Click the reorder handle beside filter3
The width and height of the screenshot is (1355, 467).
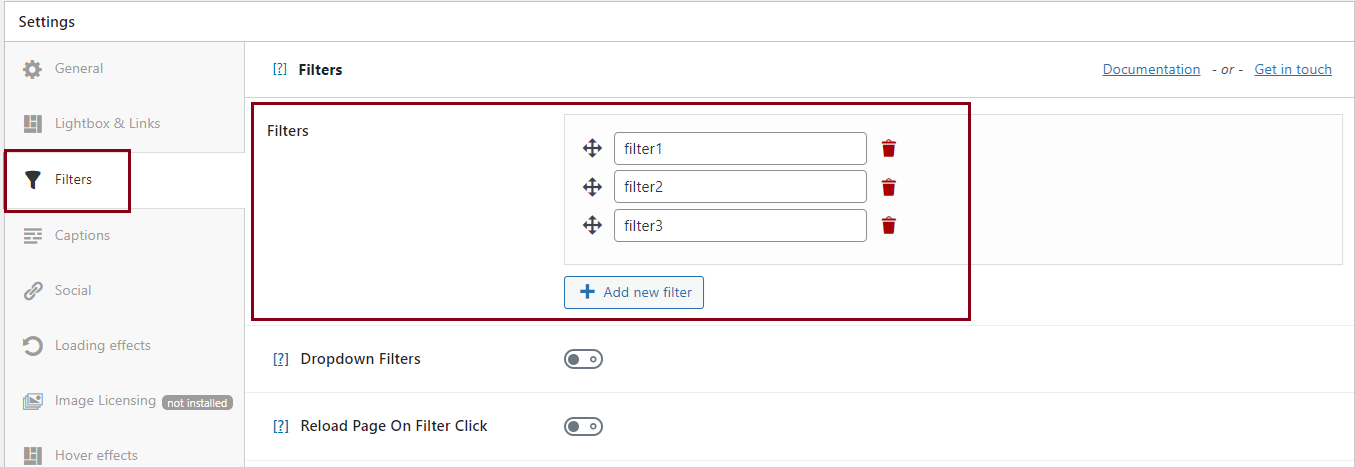[x=592, y=225]
